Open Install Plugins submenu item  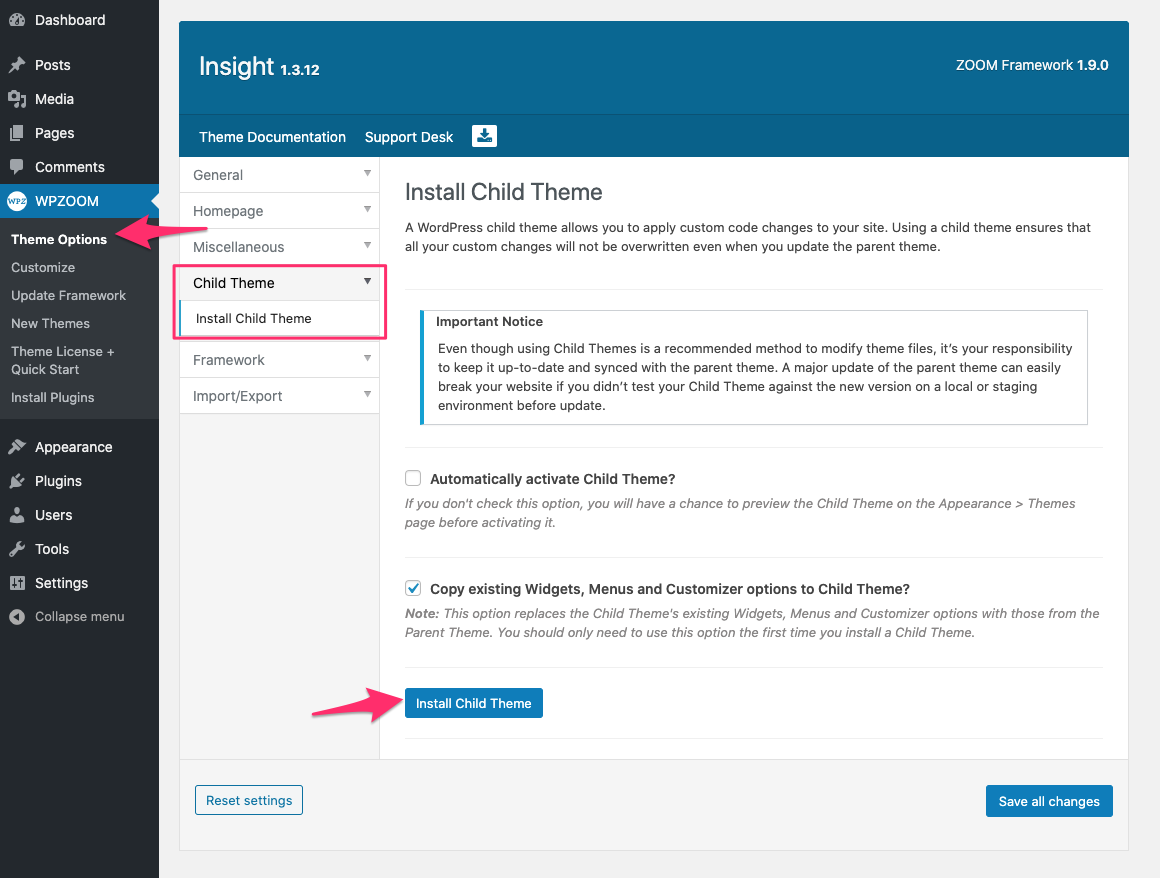point(53,398)
